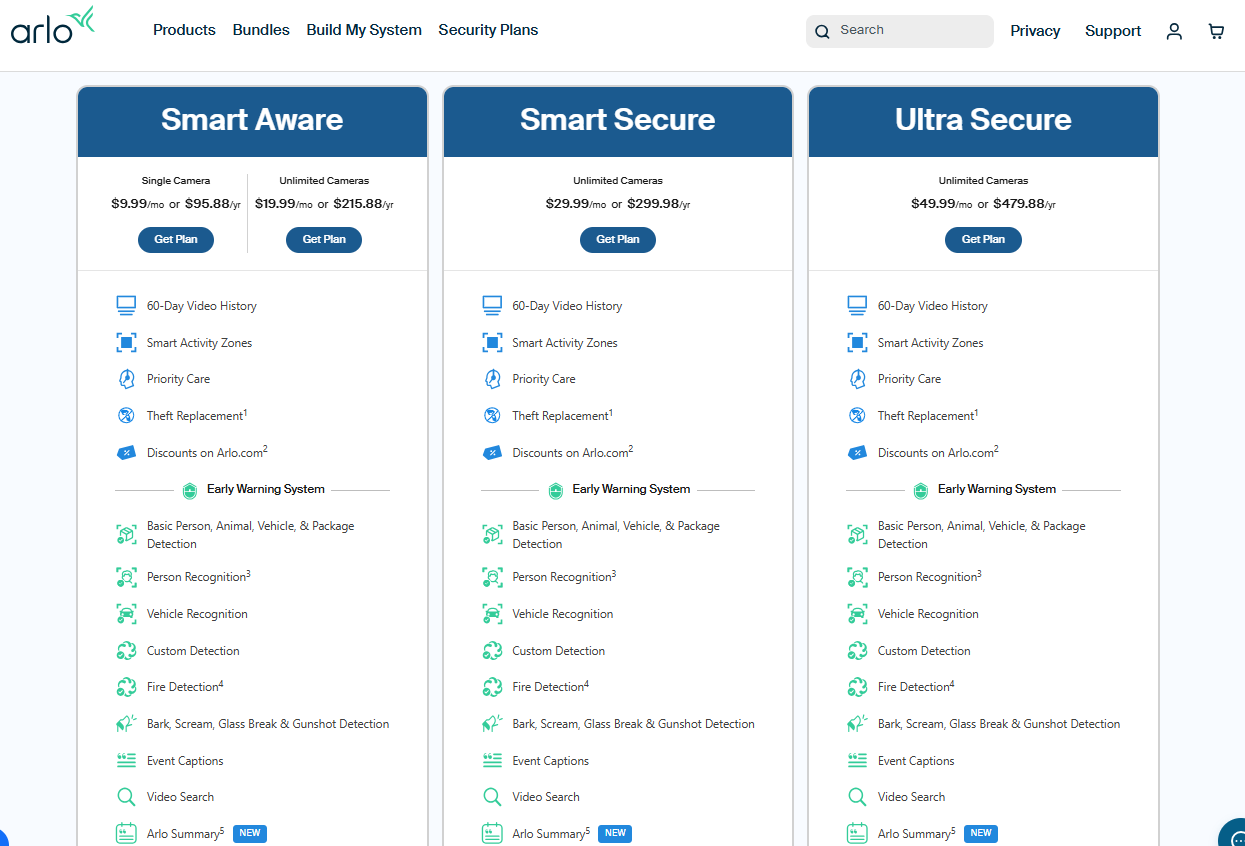Image resolution: width=1245 pixels, height=846 pixels.
Task: Click Fire Detection text in Smart Aware
Action: click(185, 687)
